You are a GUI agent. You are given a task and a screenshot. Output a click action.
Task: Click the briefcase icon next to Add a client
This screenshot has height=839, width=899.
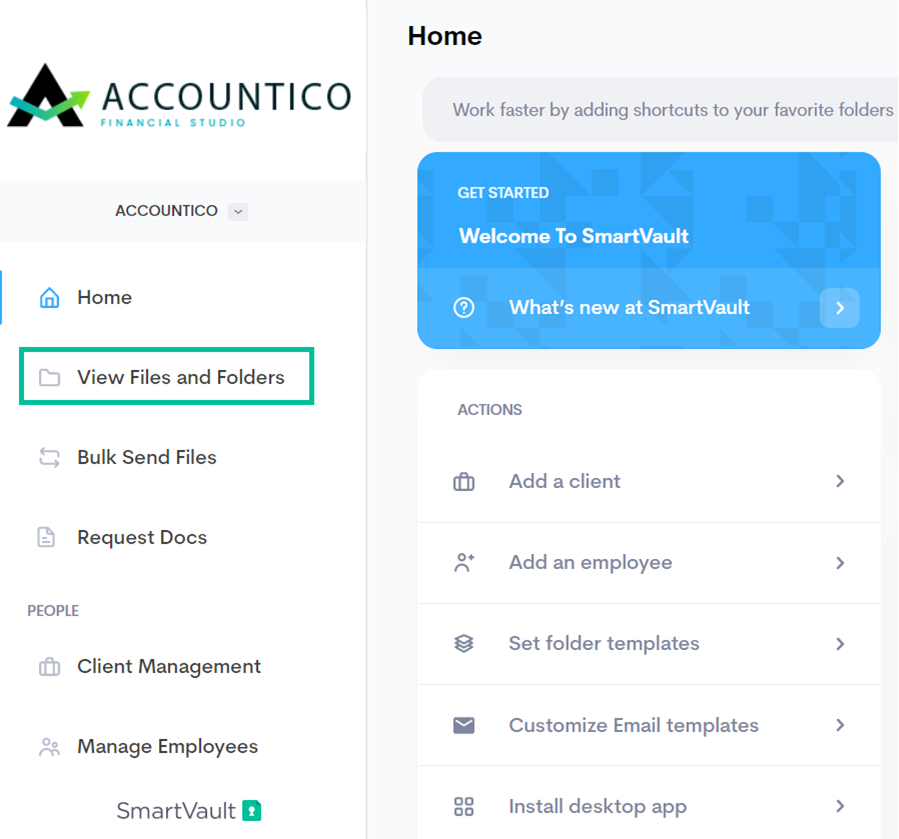463,481
